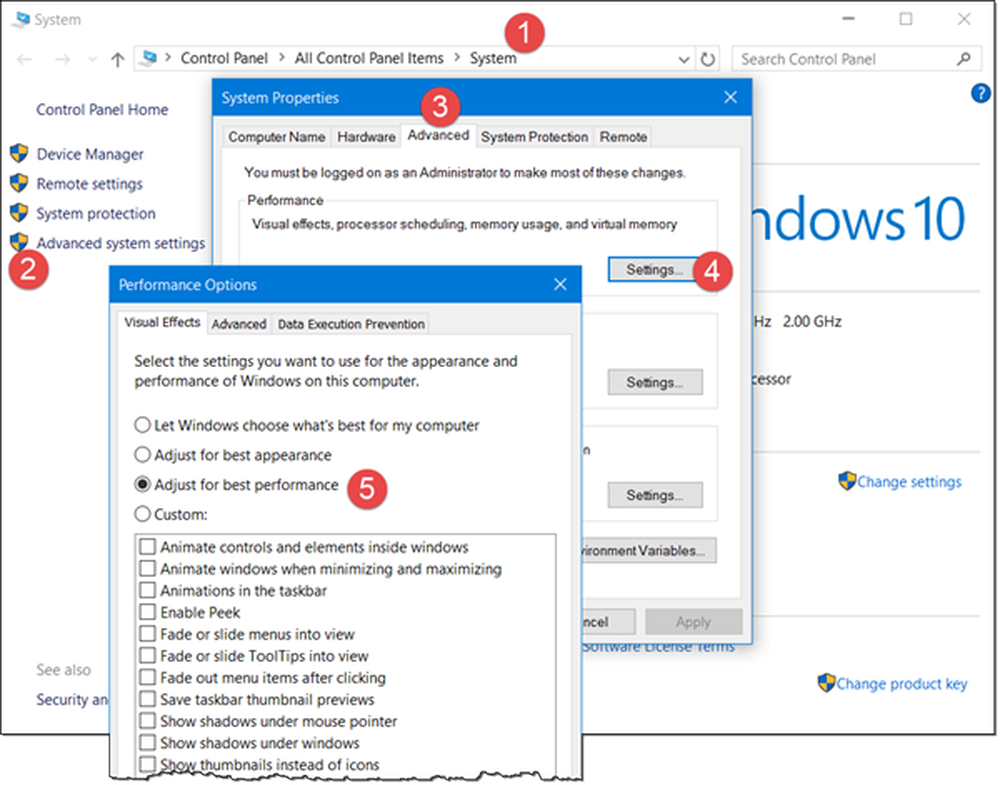Close the System Properties dialog

731,97
